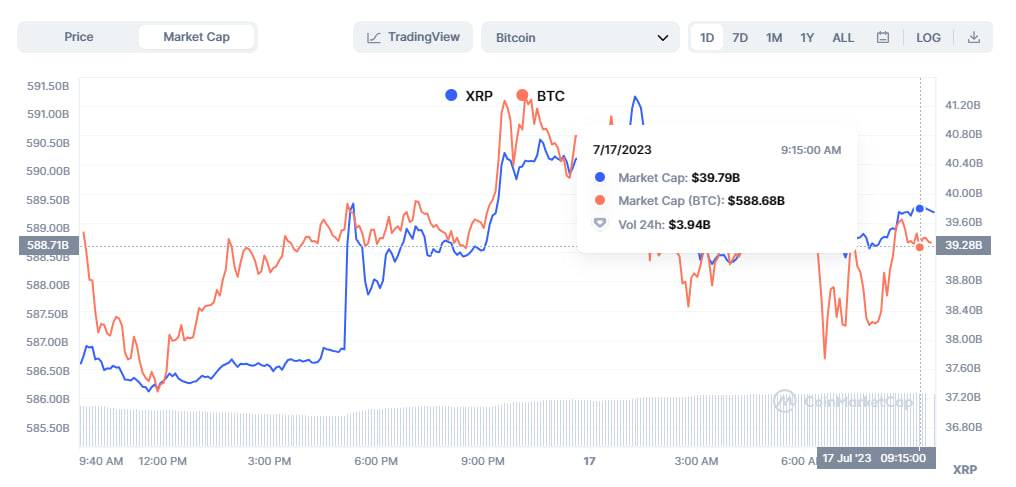Click the CoinMarketCap watermark logo
Viewport: 1016px width, 487px height.
(x=785, y=401)
